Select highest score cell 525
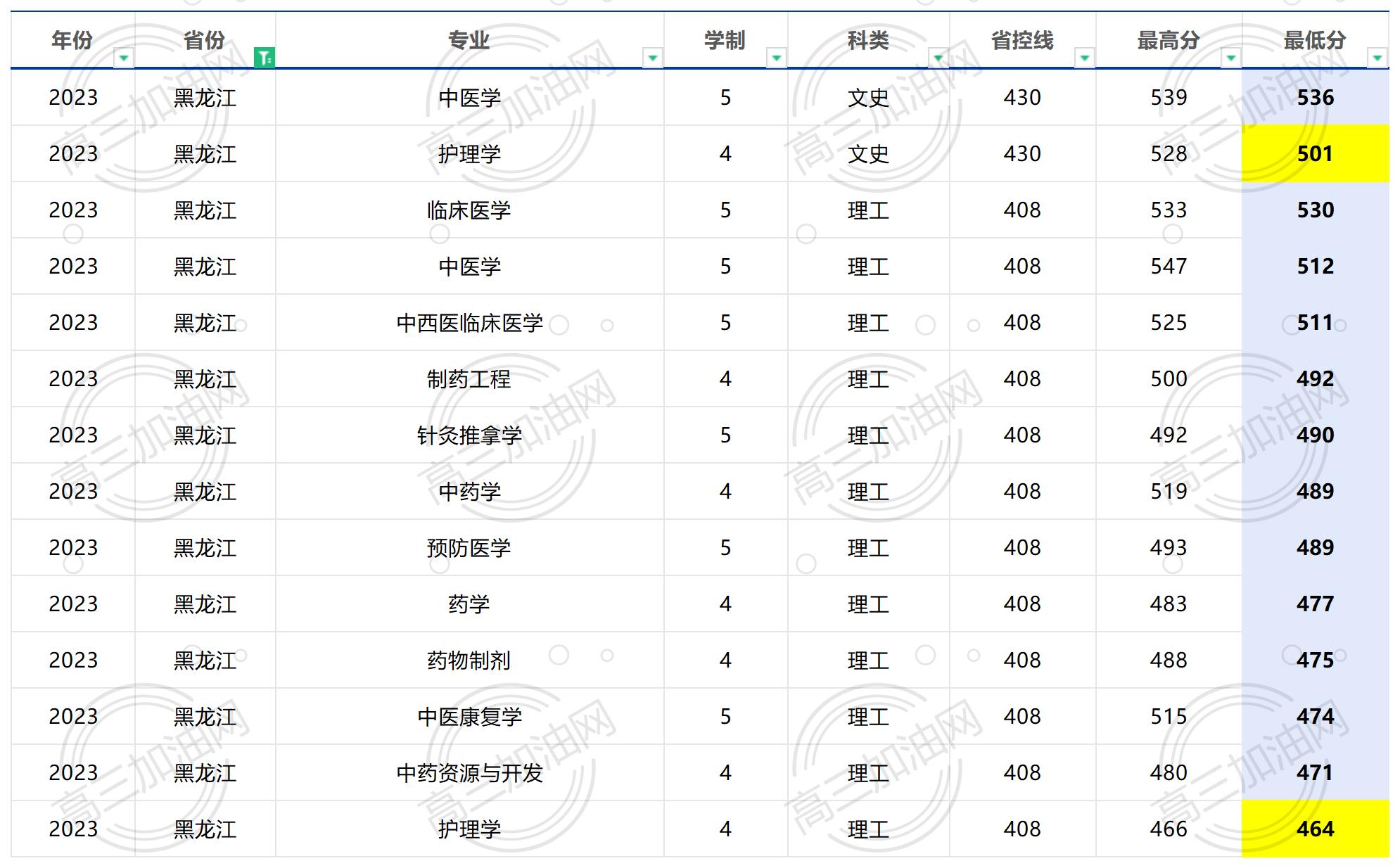 click(1169, 322)
